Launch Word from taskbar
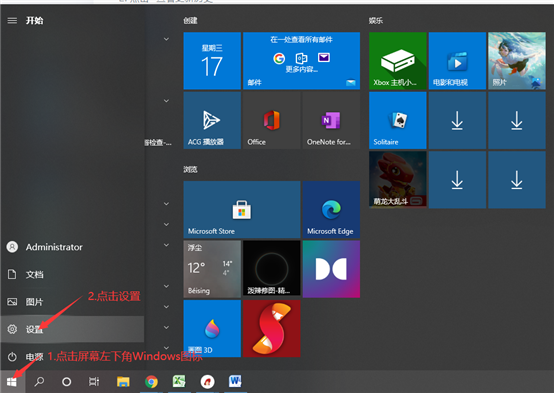 [x=235, y=382]
